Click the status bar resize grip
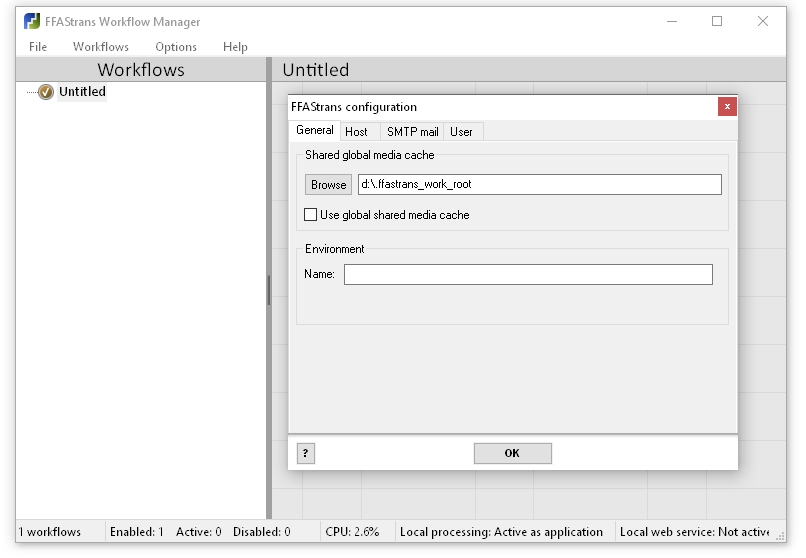The height and width of the screenshot is (558, 806). [780, 536]
